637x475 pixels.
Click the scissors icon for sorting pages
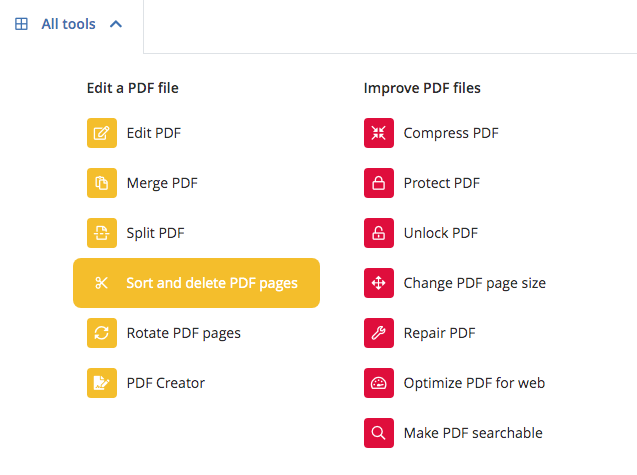[102, 283]
